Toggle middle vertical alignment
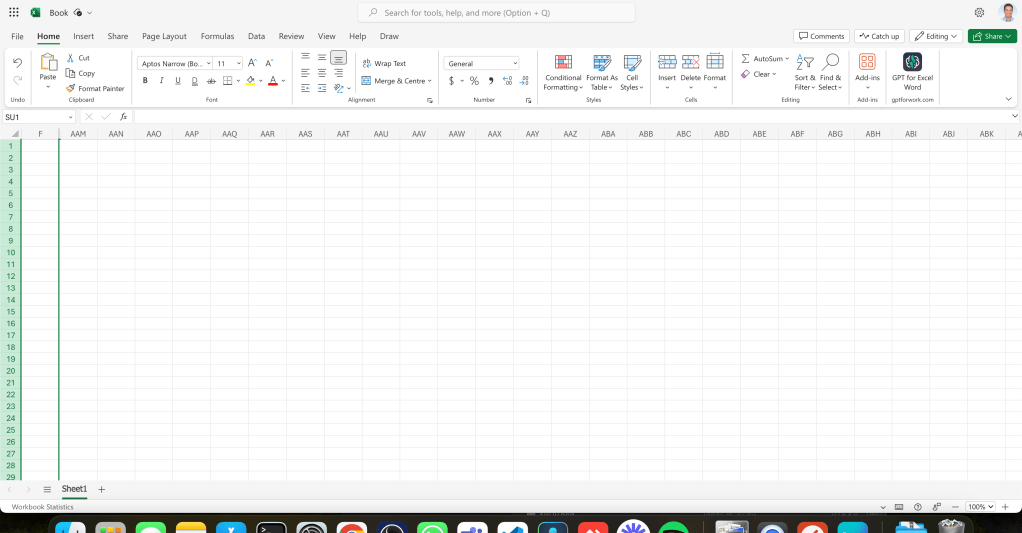The width and height of the screenshot is (1022, 533). pos(322,57)
